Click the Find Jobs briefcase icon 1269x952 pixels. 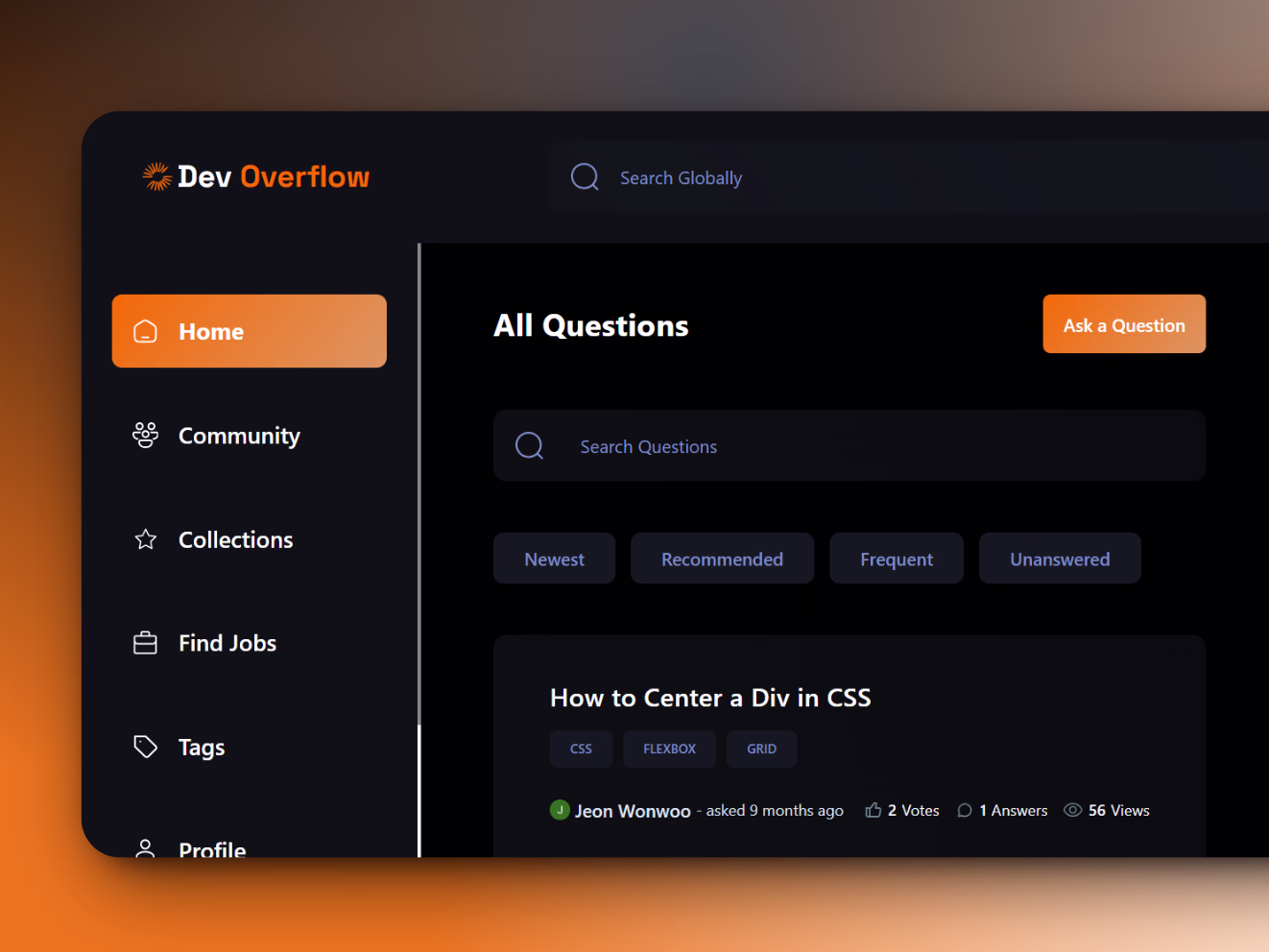145,643
